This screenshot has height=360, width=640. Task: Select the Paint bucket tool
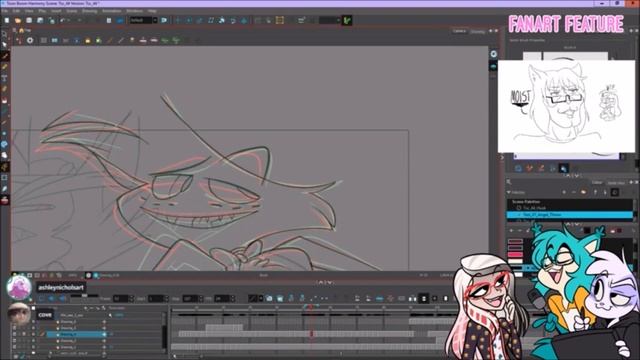tap(4, 100)
